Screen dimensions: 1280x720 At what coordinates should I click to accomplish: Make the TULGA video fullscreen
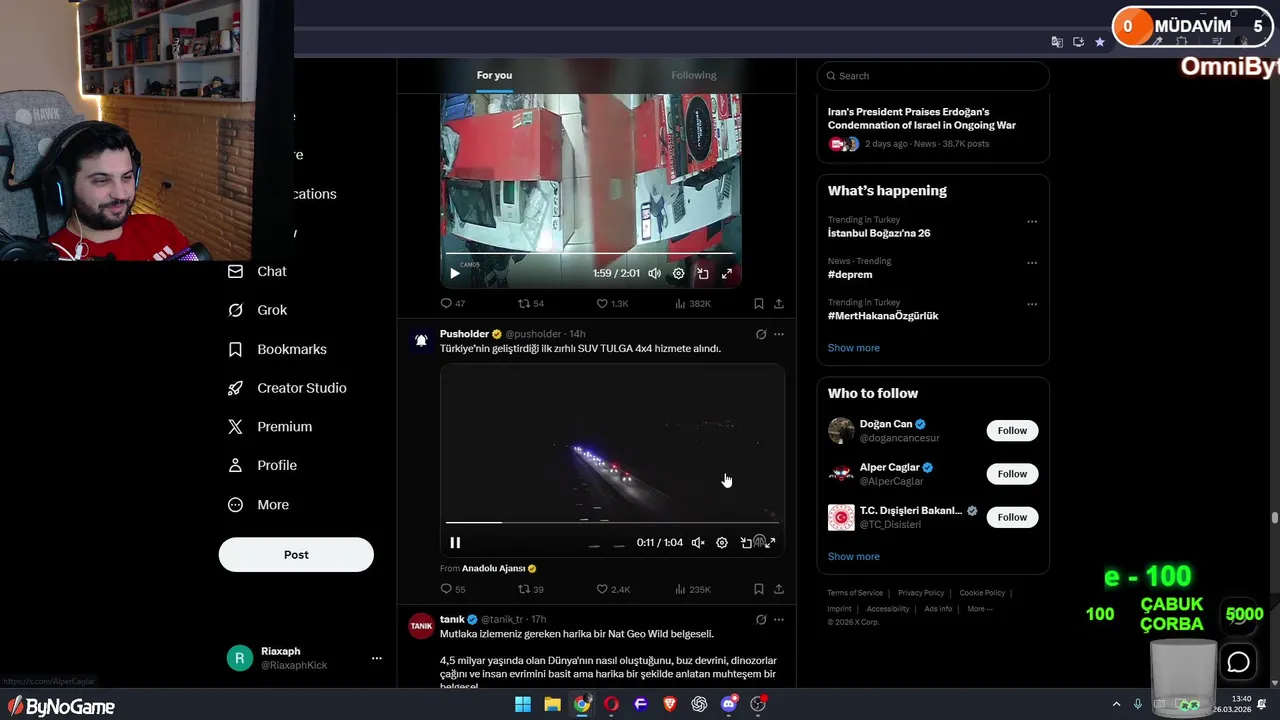770,543
